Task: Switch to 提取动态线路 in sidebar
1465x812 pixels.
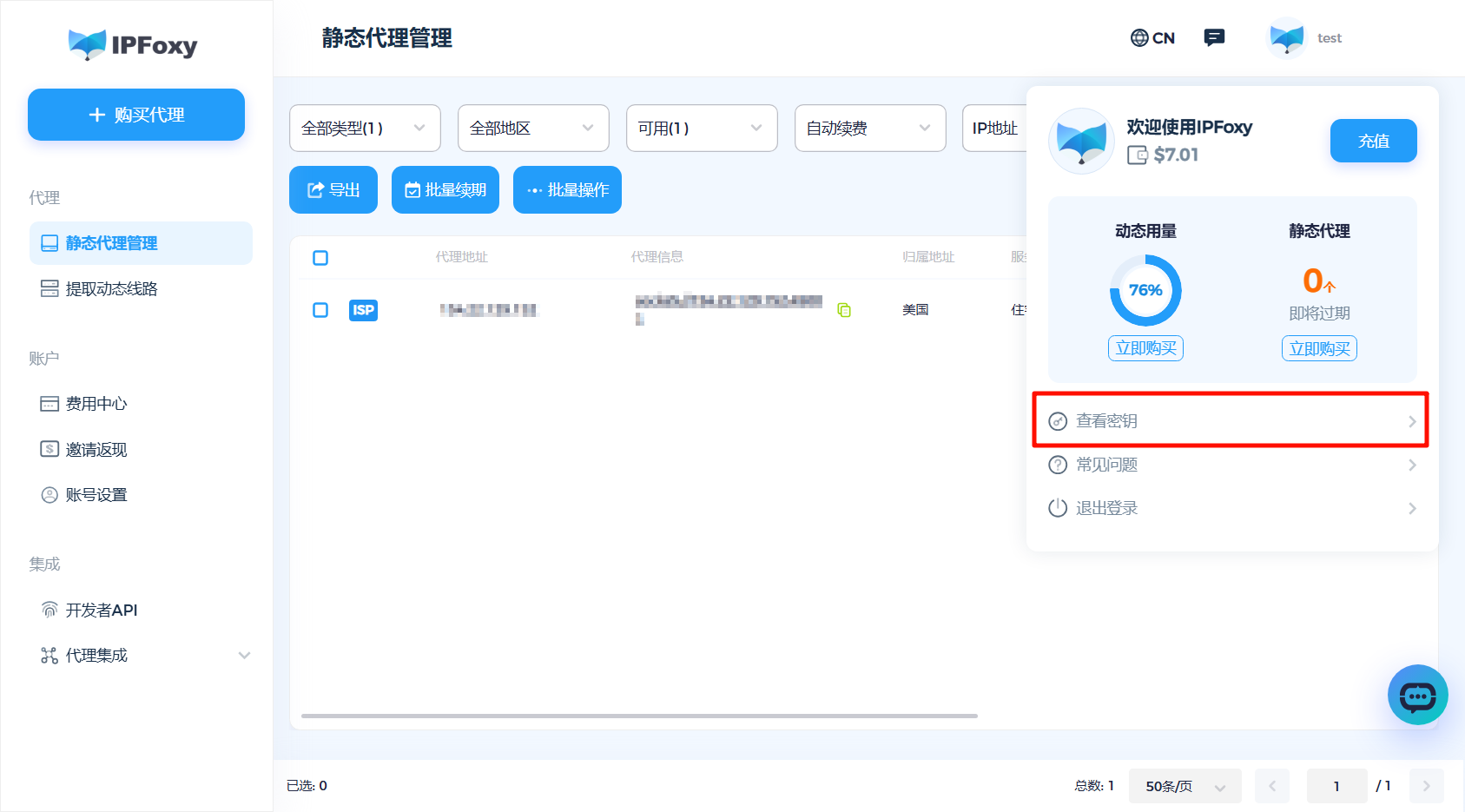Action: tap(109, 288)
